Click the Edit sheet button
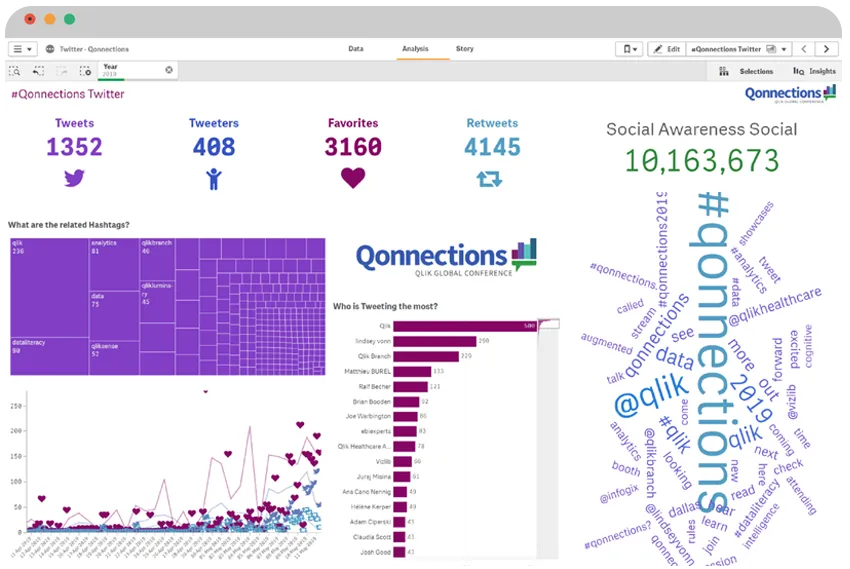This screenshot has height=569, width=850. click(667, 49)
